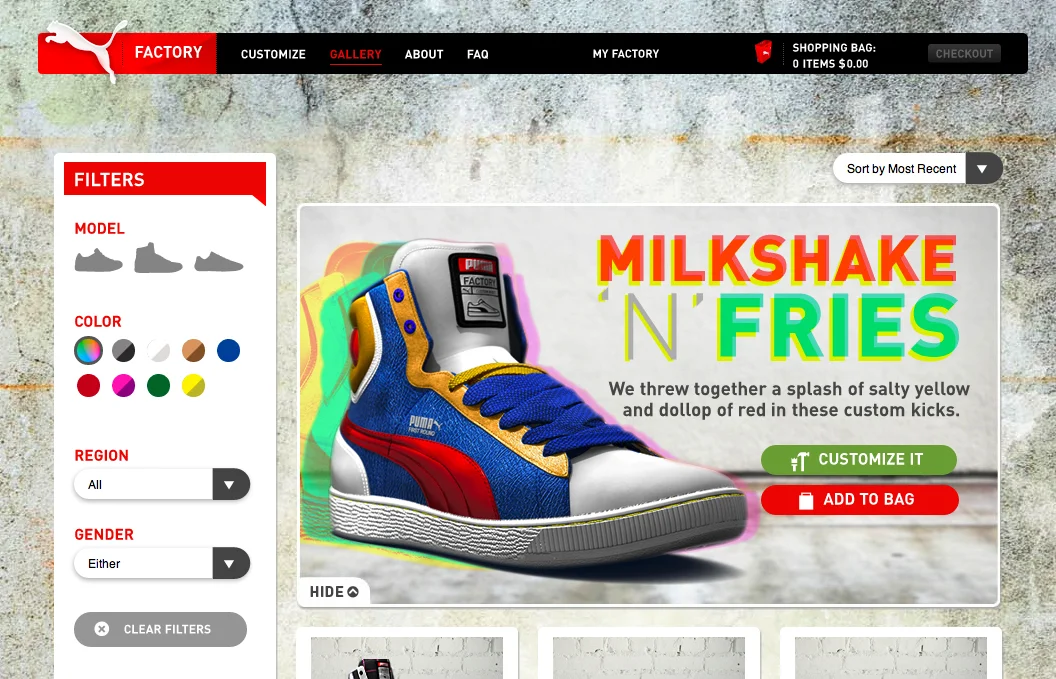This screenshot has width=1056, height=679.
Task: Select the multicolor rainbow swatch
Action: pos(88,350)
